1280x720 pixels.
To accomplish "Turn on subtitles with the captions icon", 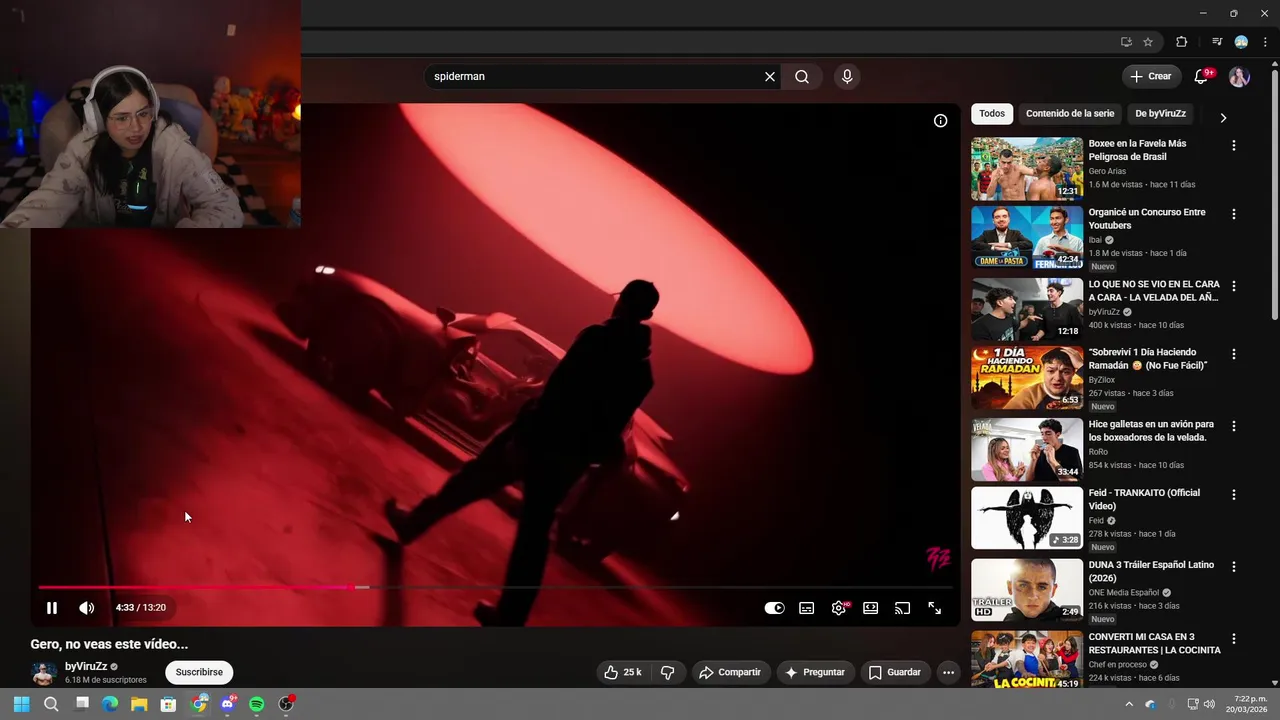I will coord(807,608).
